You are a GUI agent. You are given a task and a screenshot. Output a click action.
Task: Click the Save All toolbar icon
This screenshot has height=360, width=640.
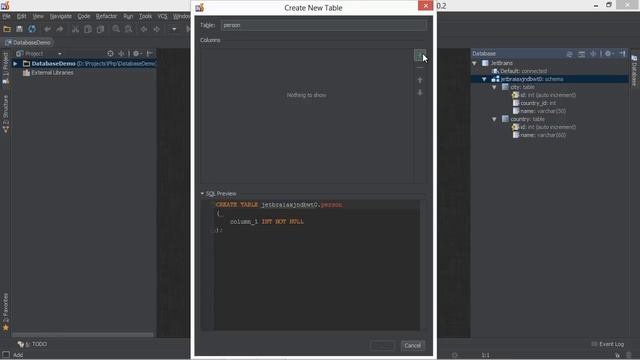pos(19,29)
